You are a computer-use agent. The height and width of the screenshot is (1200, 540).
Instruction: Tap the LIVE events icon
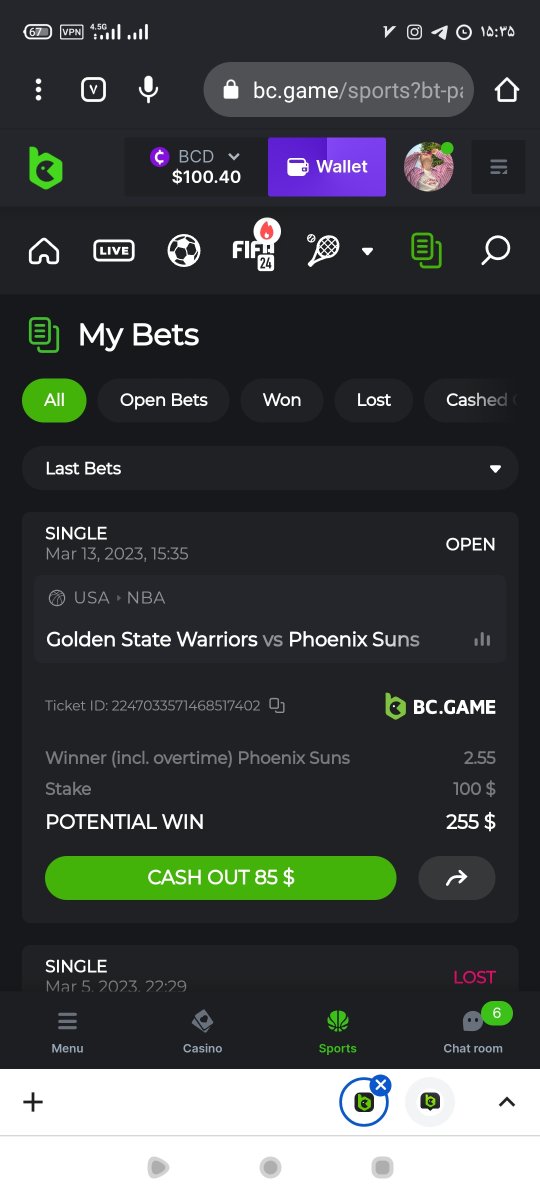(x=114, y=250)
